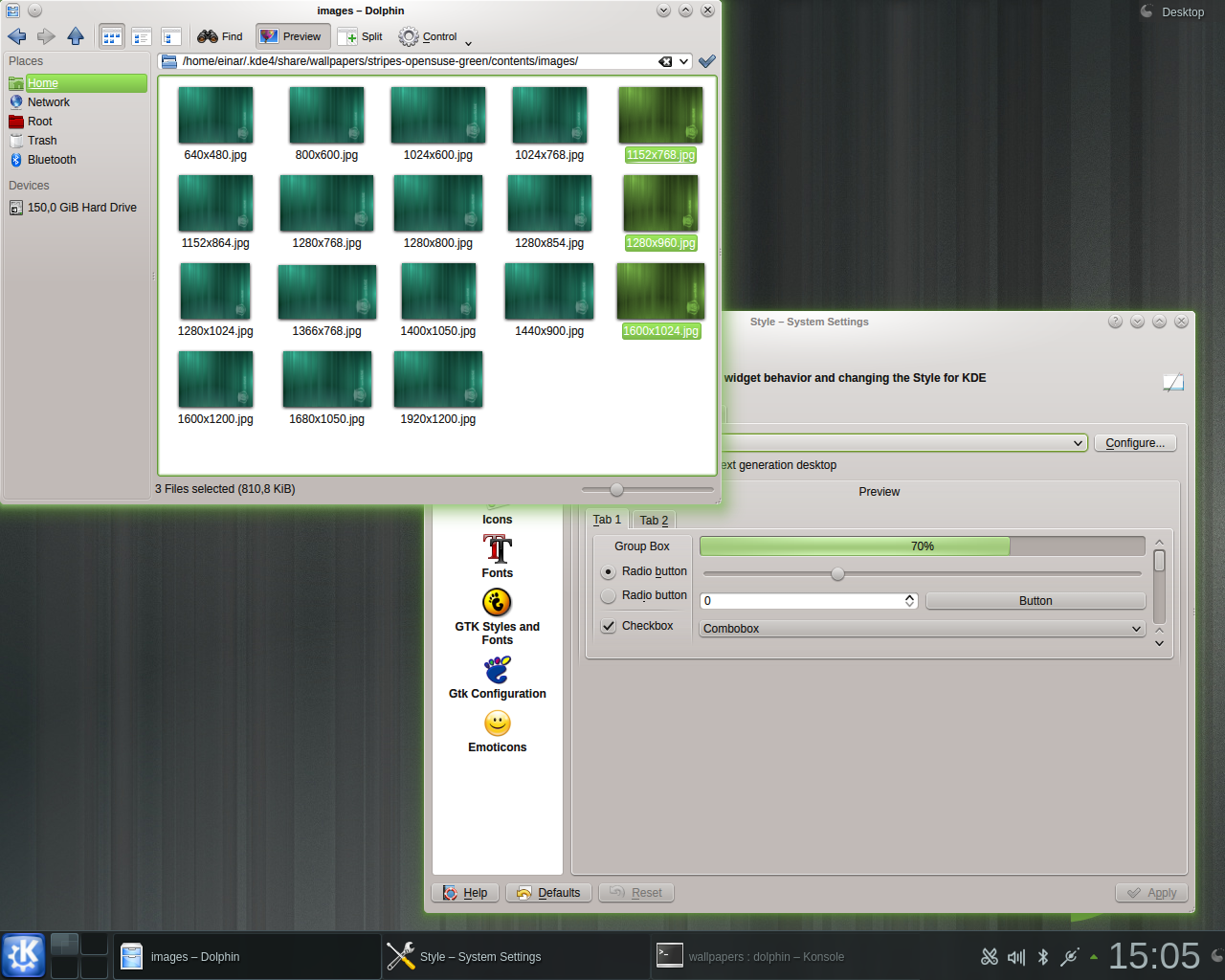Open Fonts settings
This screenshot has height=980, width=1225.
tap(497, 556)
